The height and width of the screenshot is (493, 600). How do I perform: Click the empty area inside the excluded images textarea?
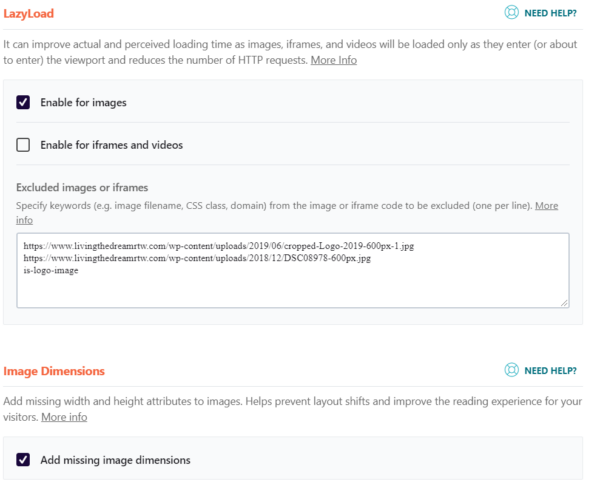[293, 291]
